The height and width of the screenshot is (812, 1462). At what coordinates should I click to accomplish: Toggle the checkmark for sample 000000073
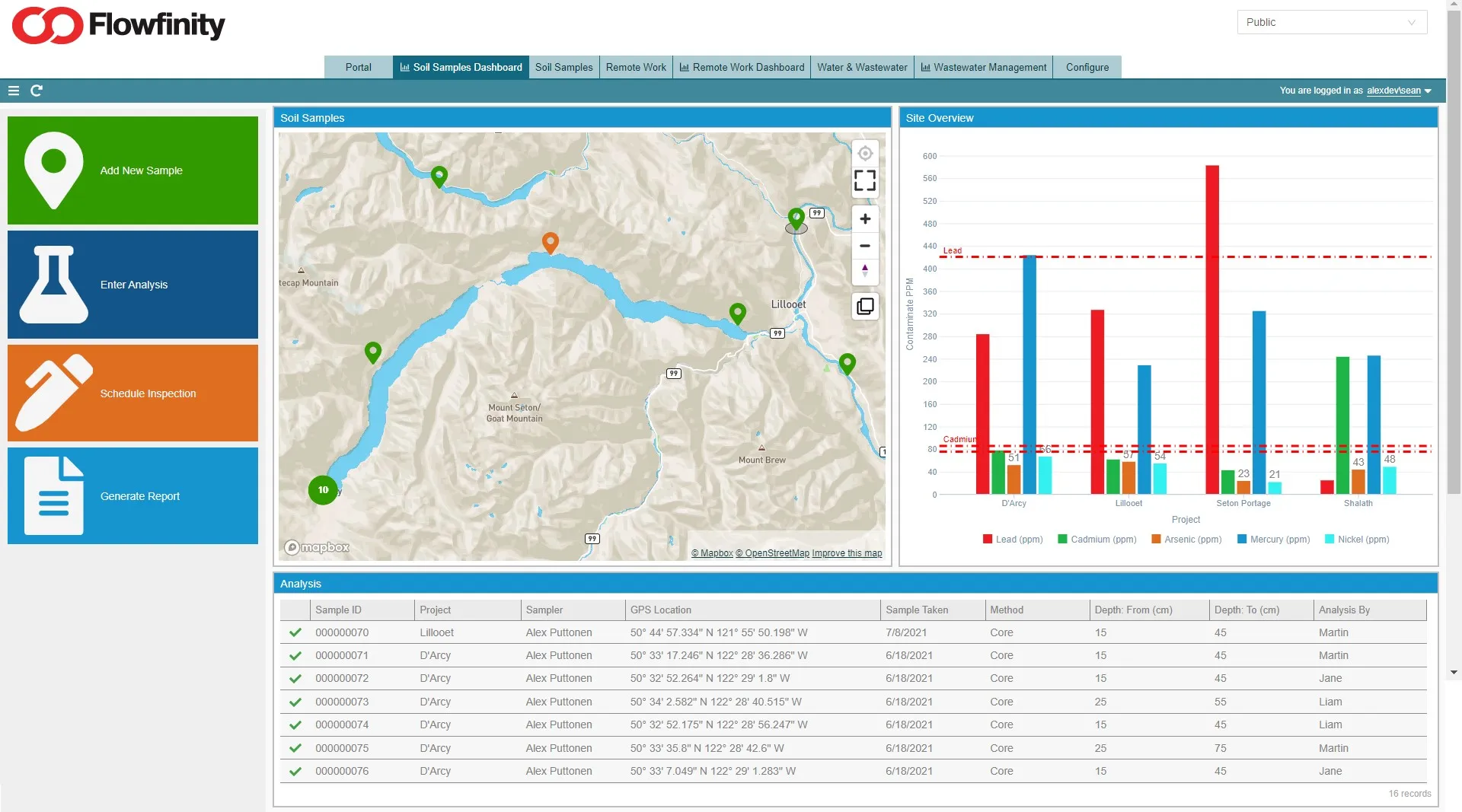pos(295,701)
